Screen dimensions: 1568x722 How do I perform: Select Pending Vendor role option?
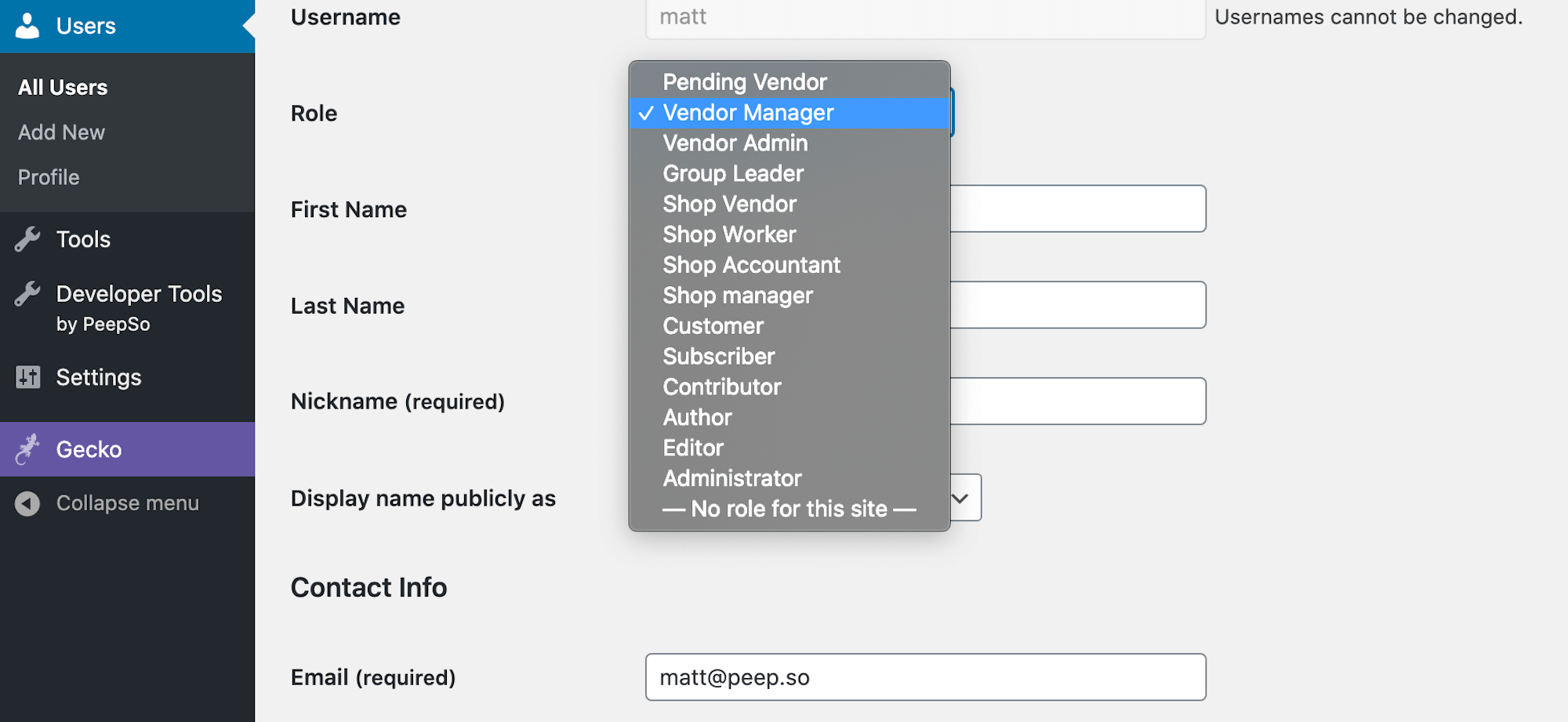789,82
